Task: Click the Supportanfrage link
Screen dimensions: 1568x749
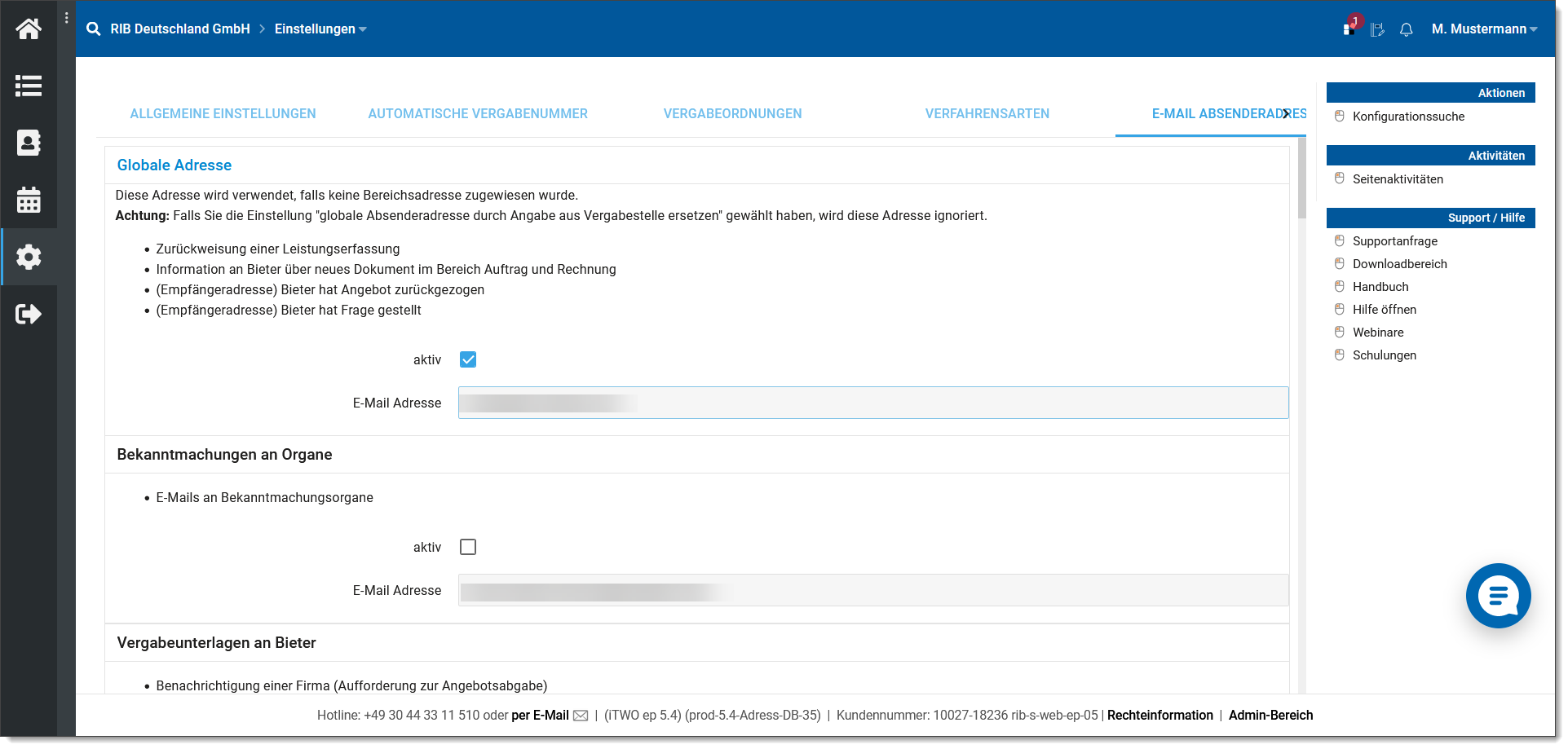Action: coord(1394,241)
